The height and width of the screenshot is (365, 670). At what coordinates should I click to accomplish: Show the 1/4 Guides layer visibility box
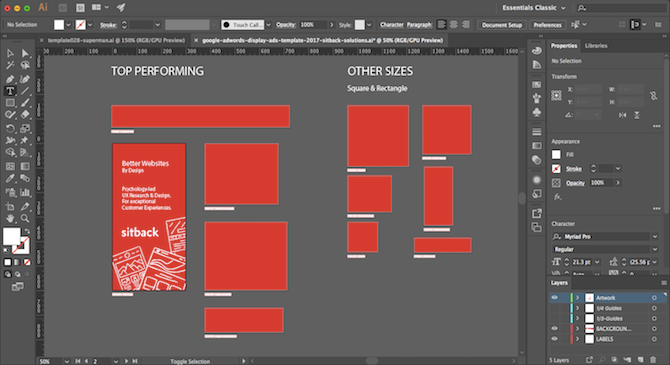click(555, 308)
